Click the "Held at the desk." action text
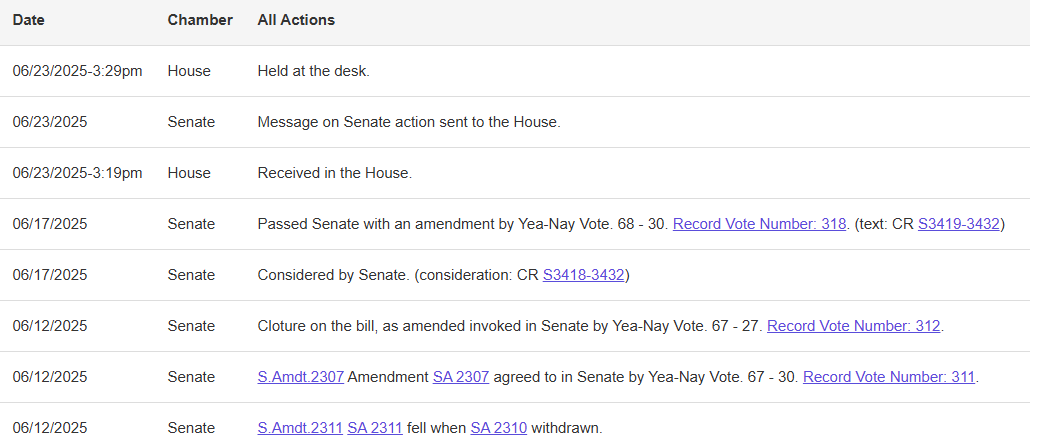Viewport: 1056px width, 445px height. 314,71
